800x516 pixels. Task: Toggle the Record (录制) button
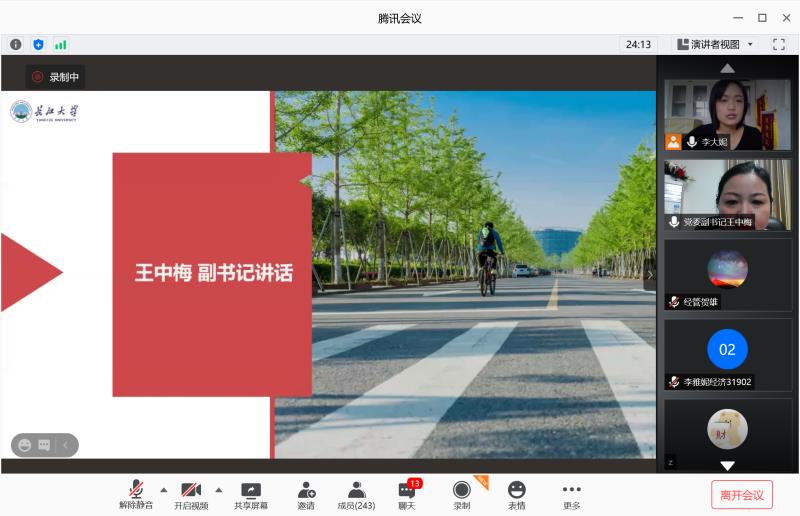pos(461,494)
